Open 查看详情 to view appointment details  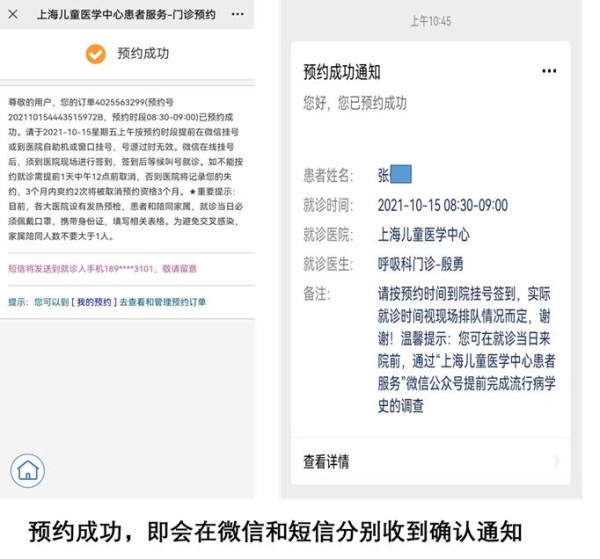[431, 461]
